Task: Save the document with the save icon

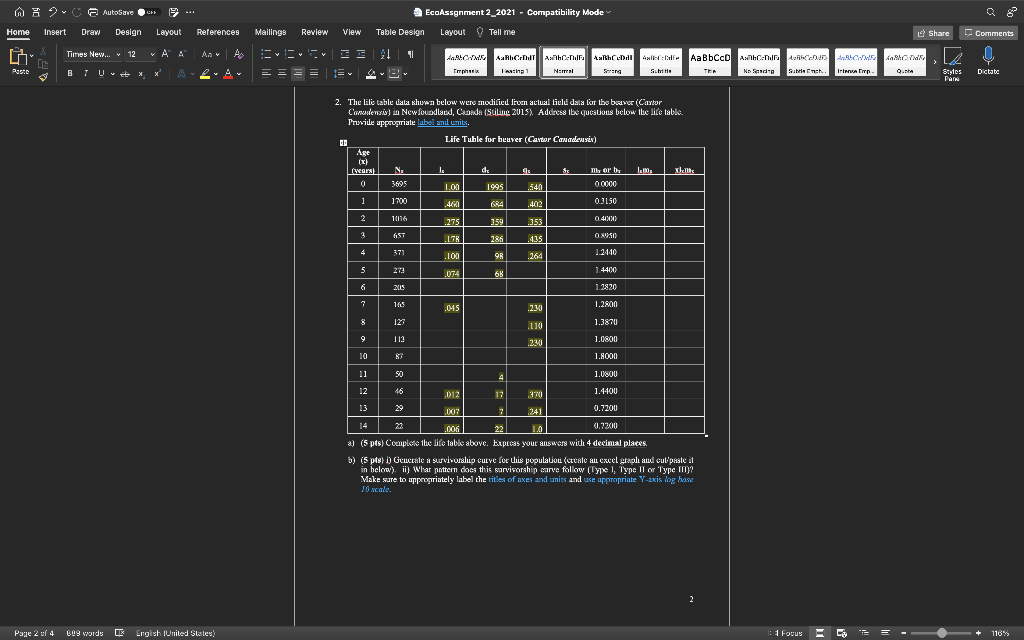Action: [36, 12]
